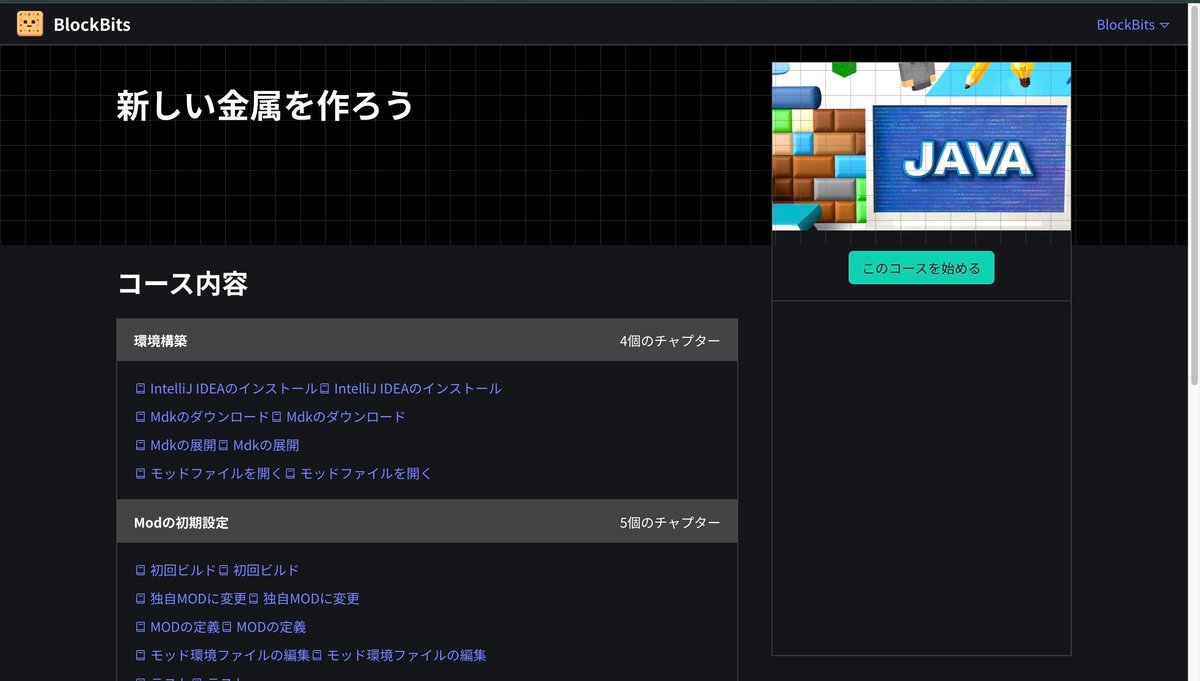Image resolution: width=1200 pixels, height=681 pixels.
Task: Click the chapter icon beside IntelliJ IDEAのインストール
Action: point(140,388)
